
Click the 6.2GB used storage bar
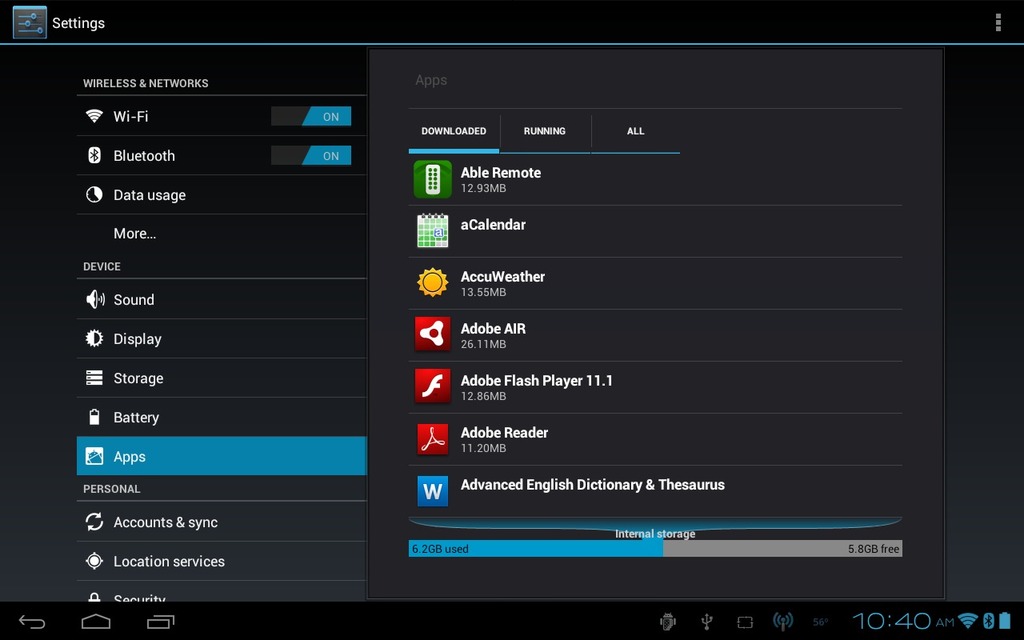point(536,549)
